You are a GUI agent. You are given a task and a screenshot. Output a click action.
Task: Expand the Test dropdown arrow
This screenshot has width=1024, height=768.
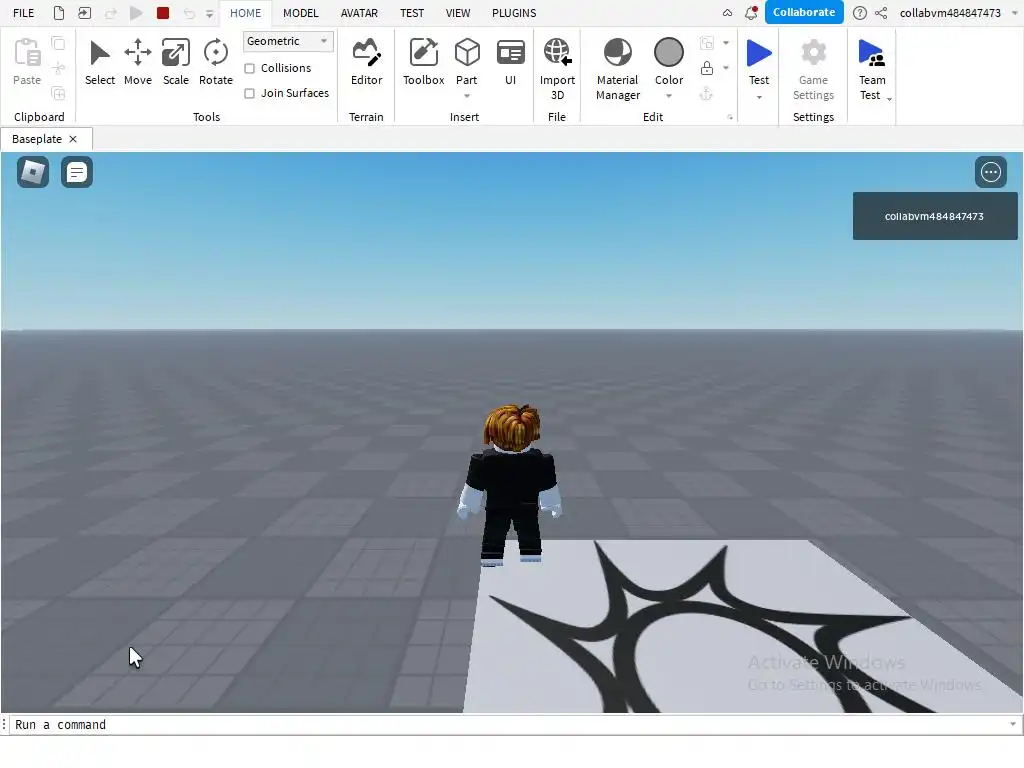pos(759,97)
